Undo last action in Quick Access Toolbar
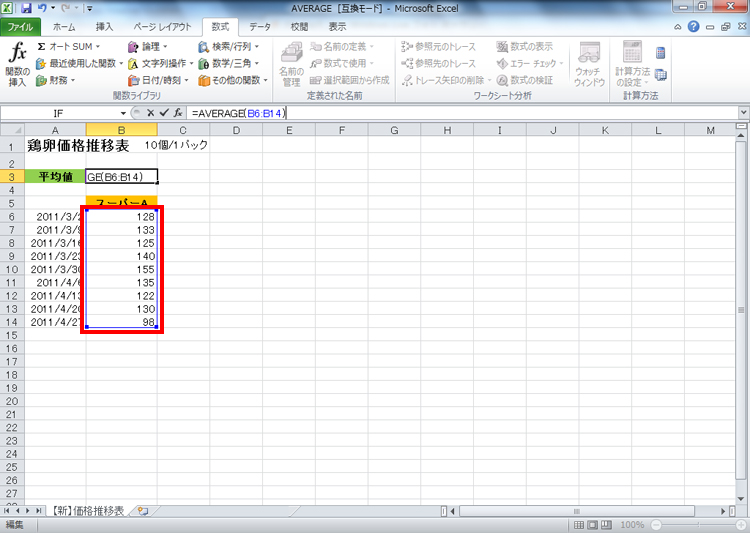Viewport: 750px width, 533px height. (42, 8)
